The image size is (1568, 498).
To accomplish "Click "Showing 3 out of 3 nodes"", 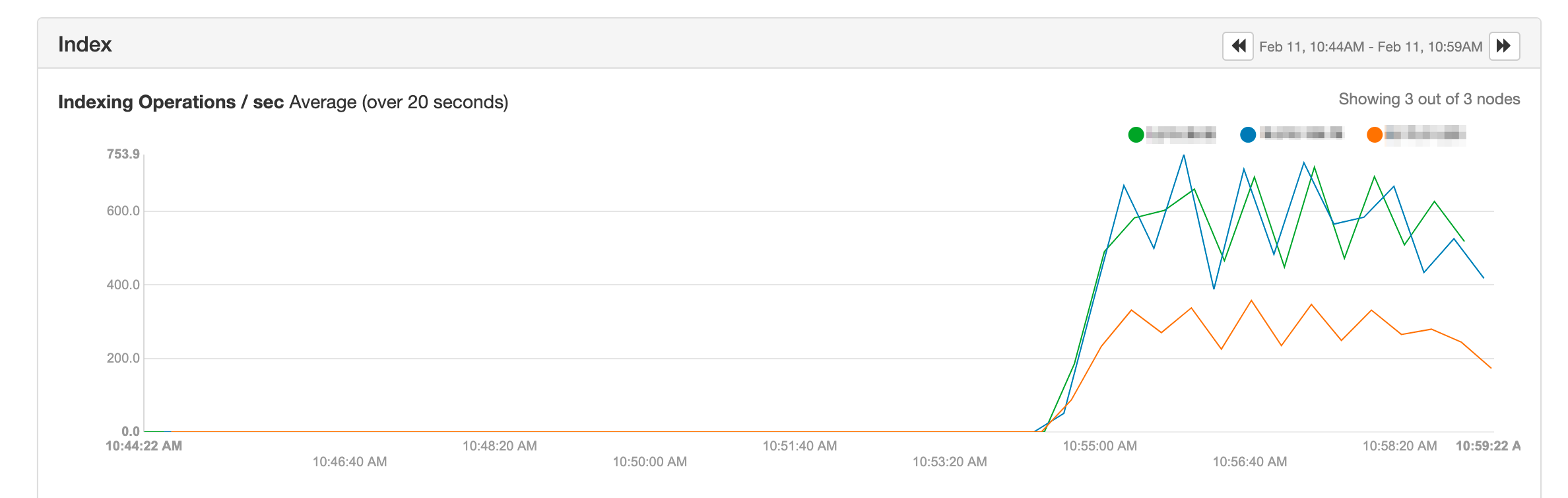I will point(1429,100).
